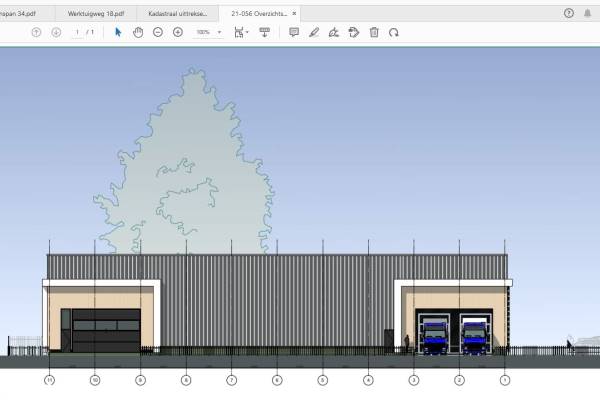Screen dimensions: 600x400
Task: Click grid axis marker 3
Action: (414, 380)
